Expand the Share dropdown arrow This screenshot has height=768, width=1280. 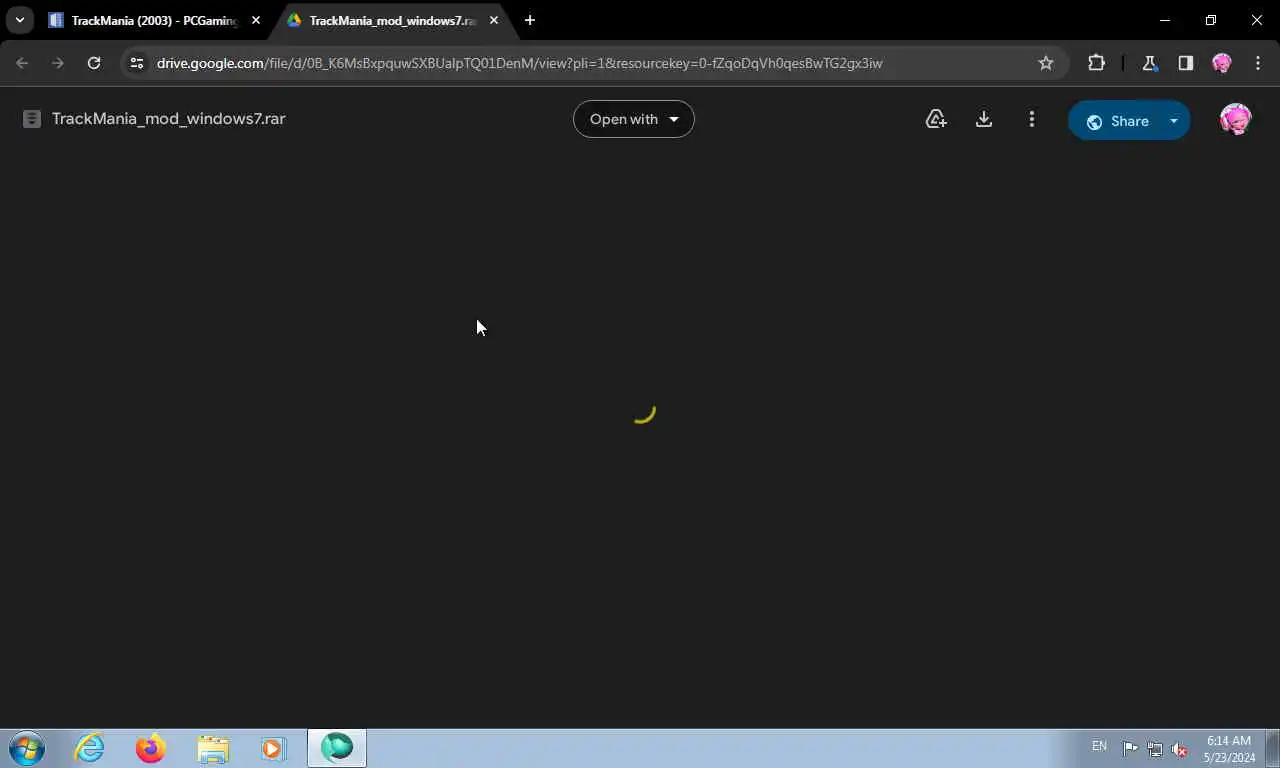click(1174, 121)
